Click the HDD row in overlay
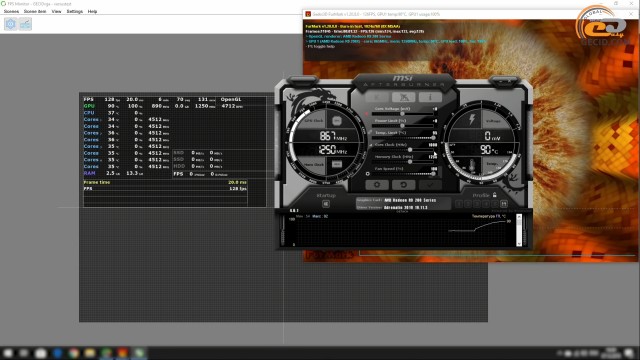Screen dimensions: 640x360 coord(198,166)
